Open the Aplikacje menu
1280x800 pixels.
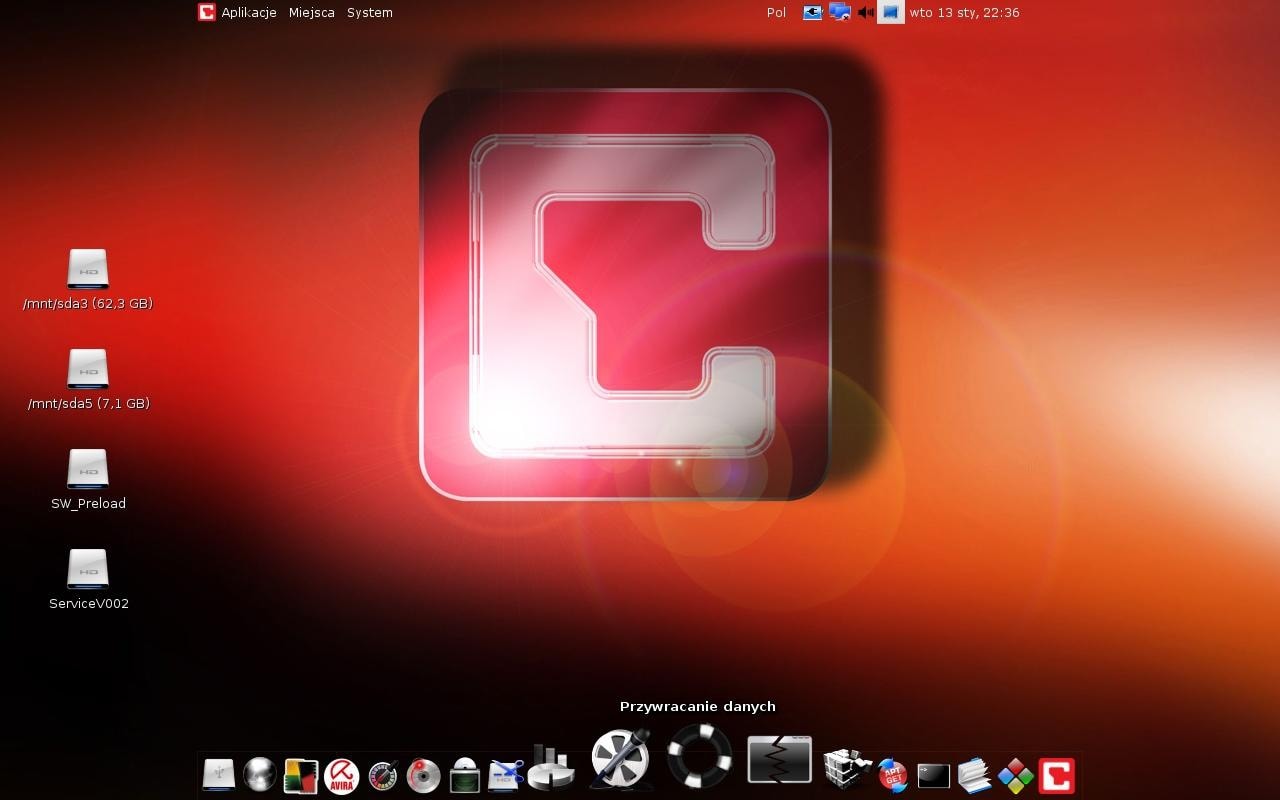[x=248, y=13]
